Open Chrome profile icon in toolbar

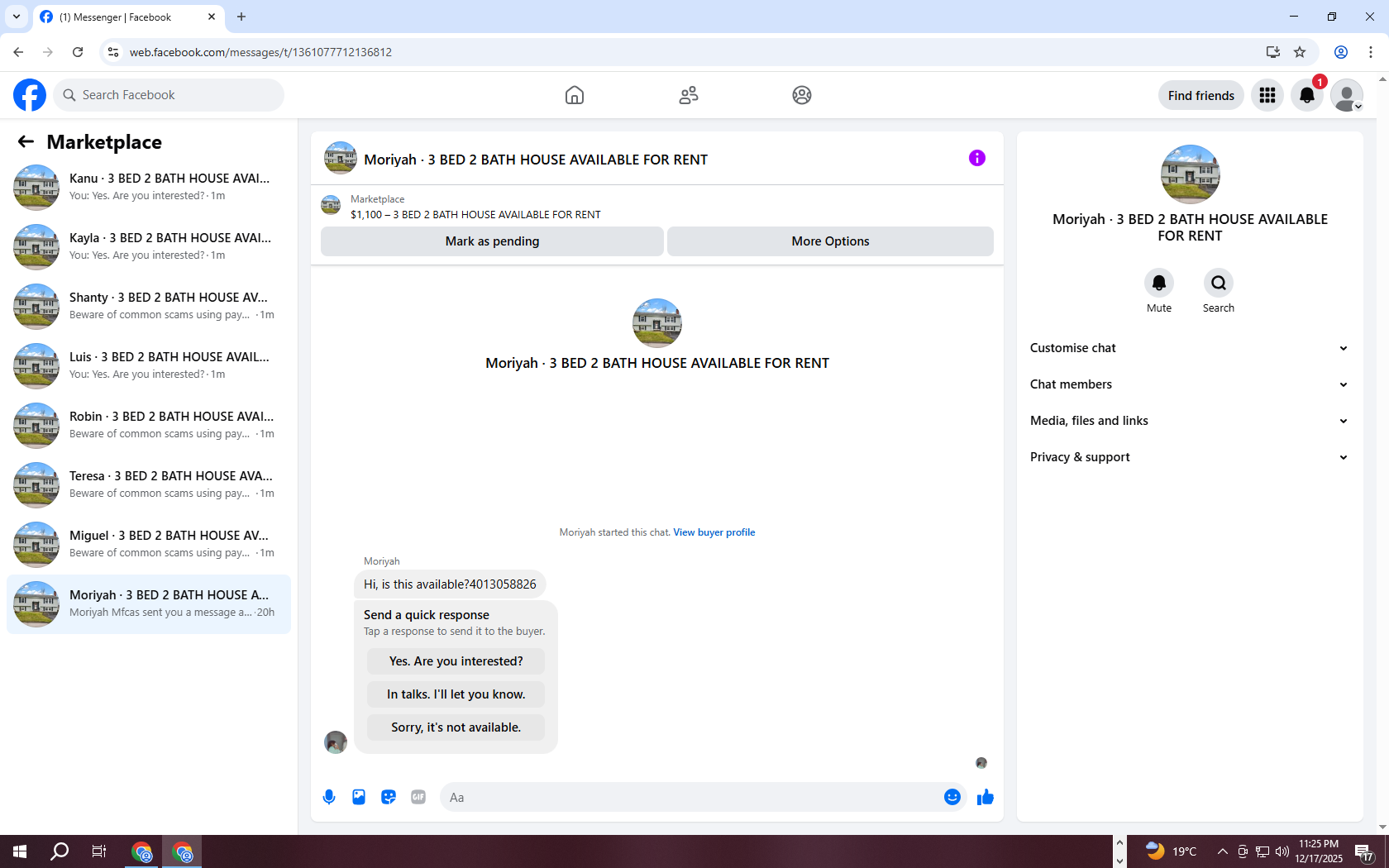pos(1341,52)
